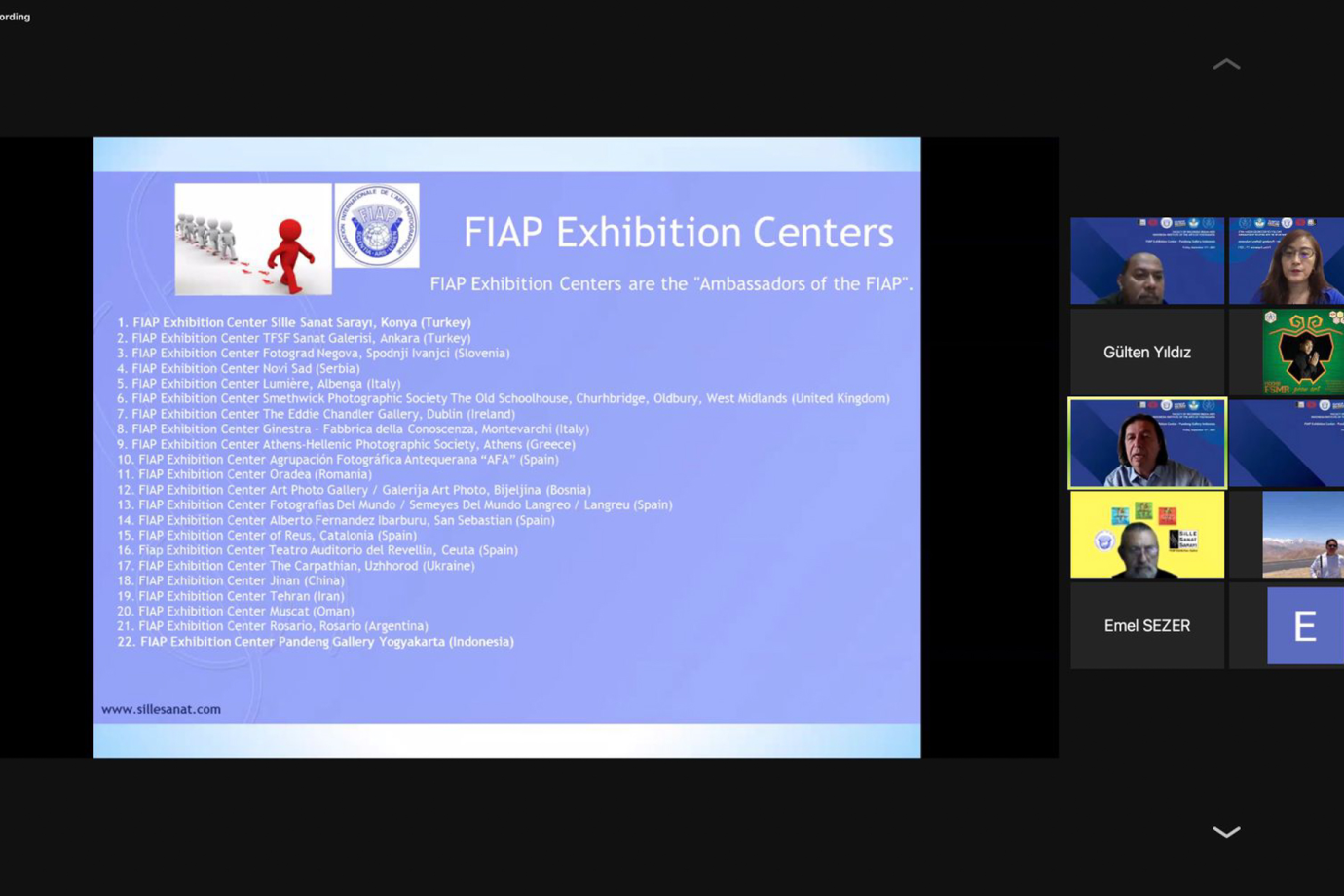Click list item 1 Sille Sanat Sarayı, Konya

293,322
